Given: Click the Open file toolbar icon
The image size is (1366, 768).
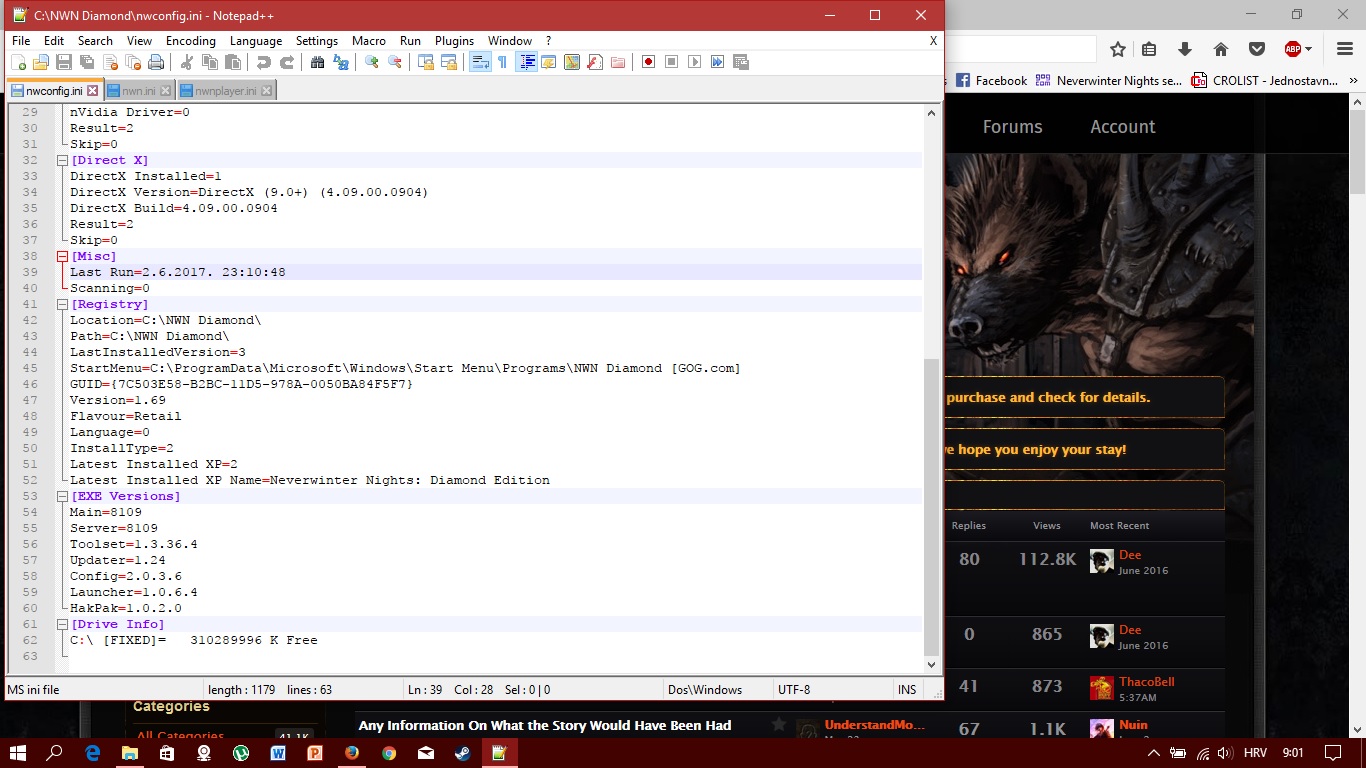Looking at the screenshot, I should pyautogui.click(x=41, y=62).
